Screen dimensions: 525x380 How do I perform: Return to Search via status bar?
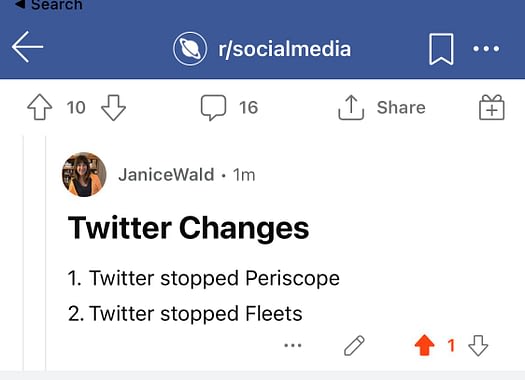[x=49, y=5]
